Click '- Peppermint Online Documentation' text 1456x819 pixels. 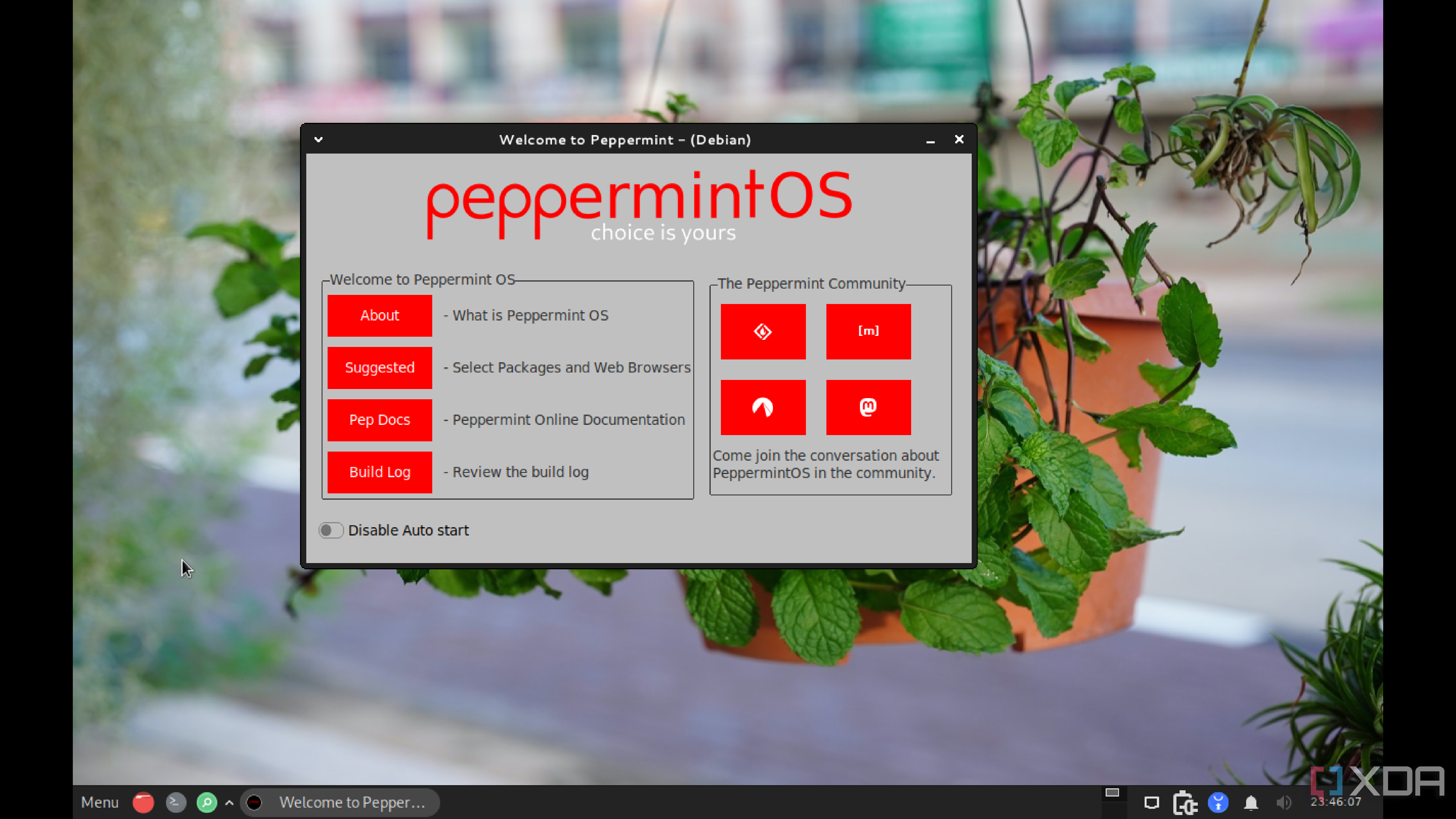[564, 420]
